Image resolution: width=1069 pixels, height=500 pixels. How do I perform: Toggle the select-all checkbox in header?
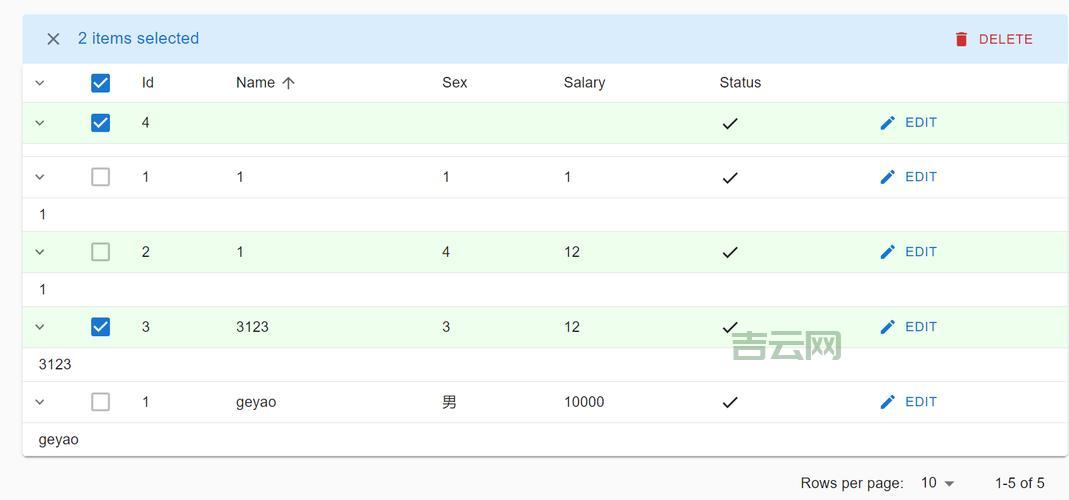tap(100, 83)
